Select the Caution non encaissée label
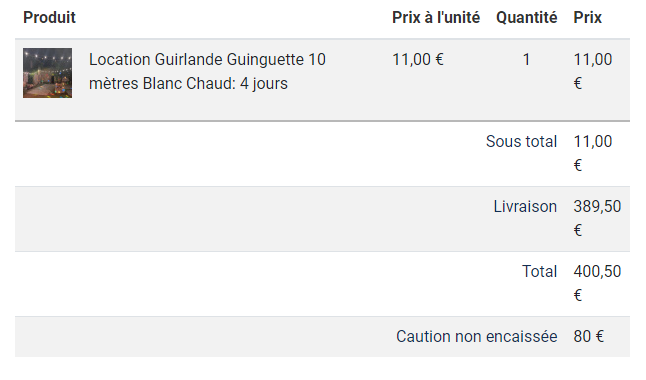 click(x=477, y=337)
